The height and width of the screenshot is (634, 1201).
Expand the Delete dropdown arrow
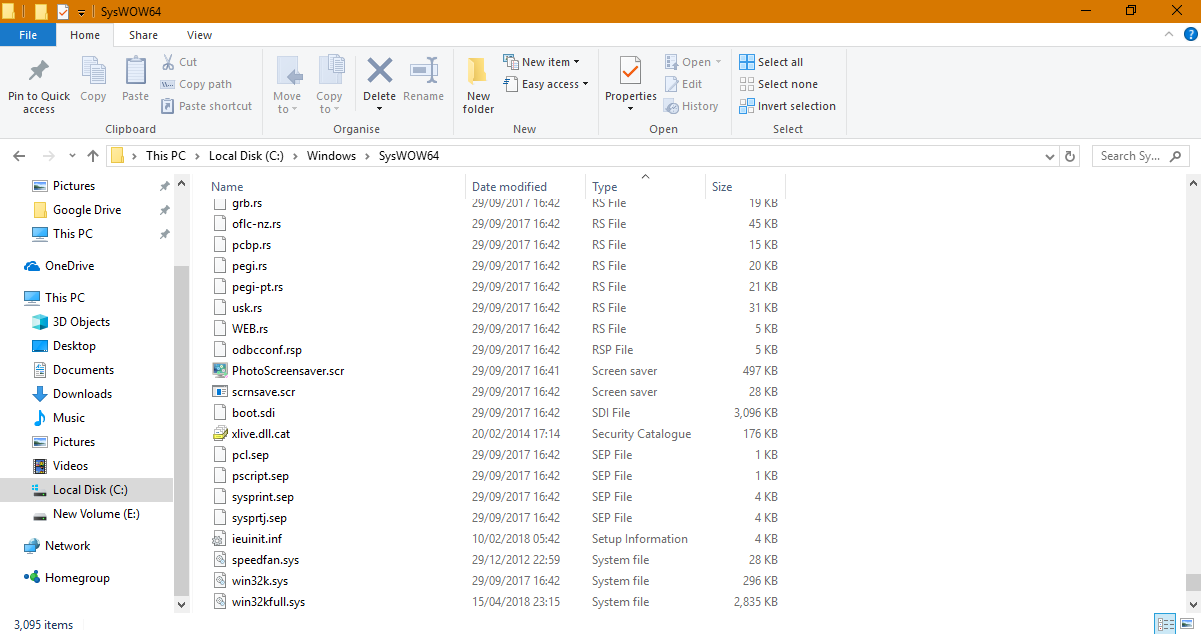379,108
